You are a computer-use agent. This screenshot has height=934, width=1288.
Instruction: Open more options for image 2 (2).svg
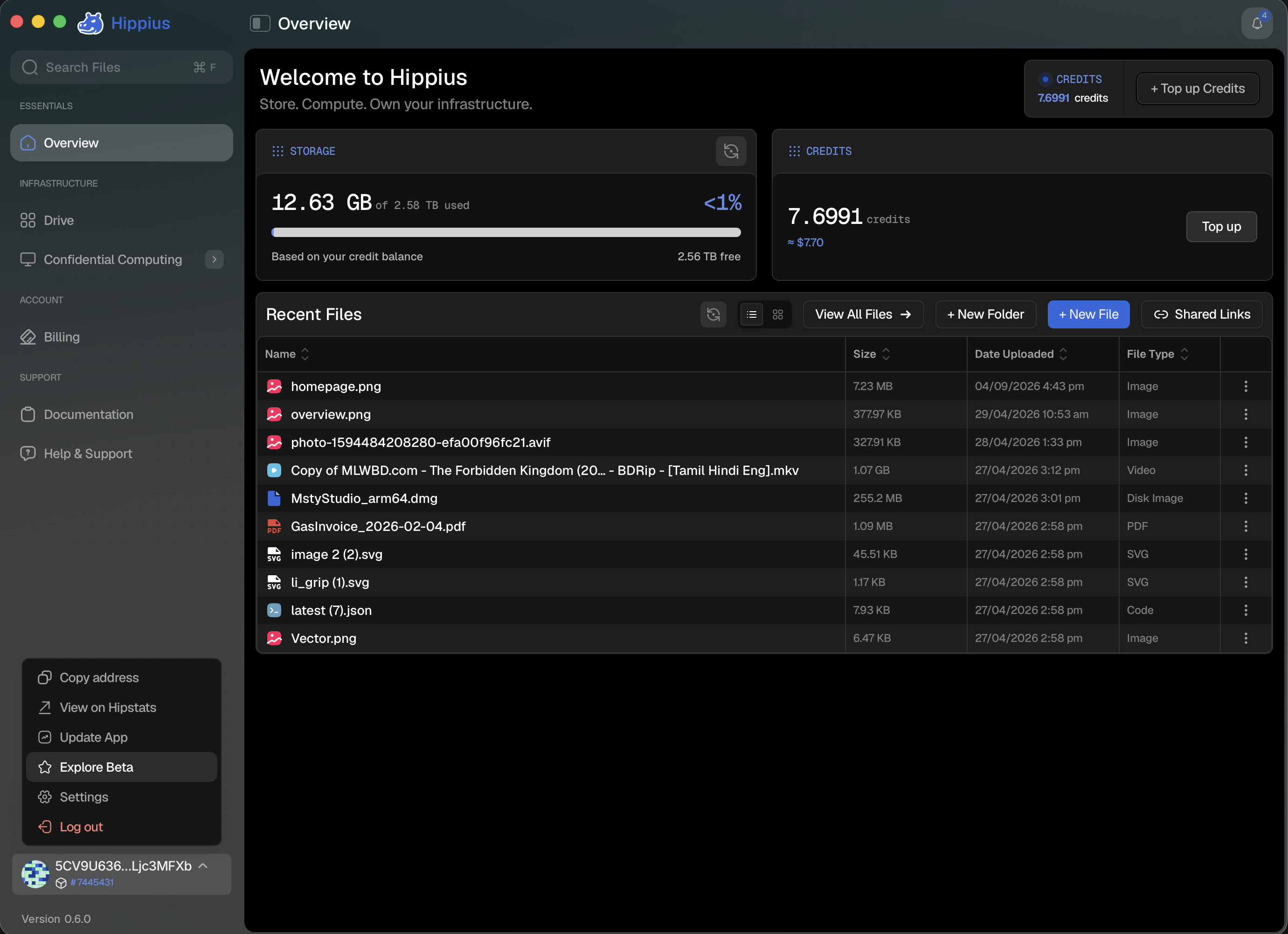1246,554
